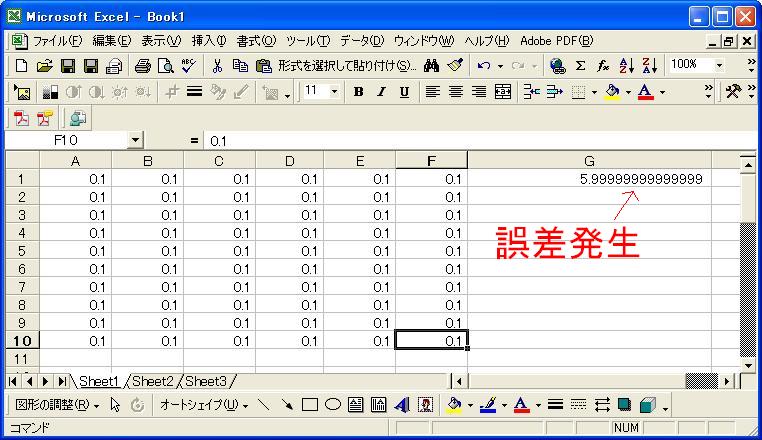
Task: Open the formatting toolbar font color dropdown arrow
Action: (x=662, y=92)
